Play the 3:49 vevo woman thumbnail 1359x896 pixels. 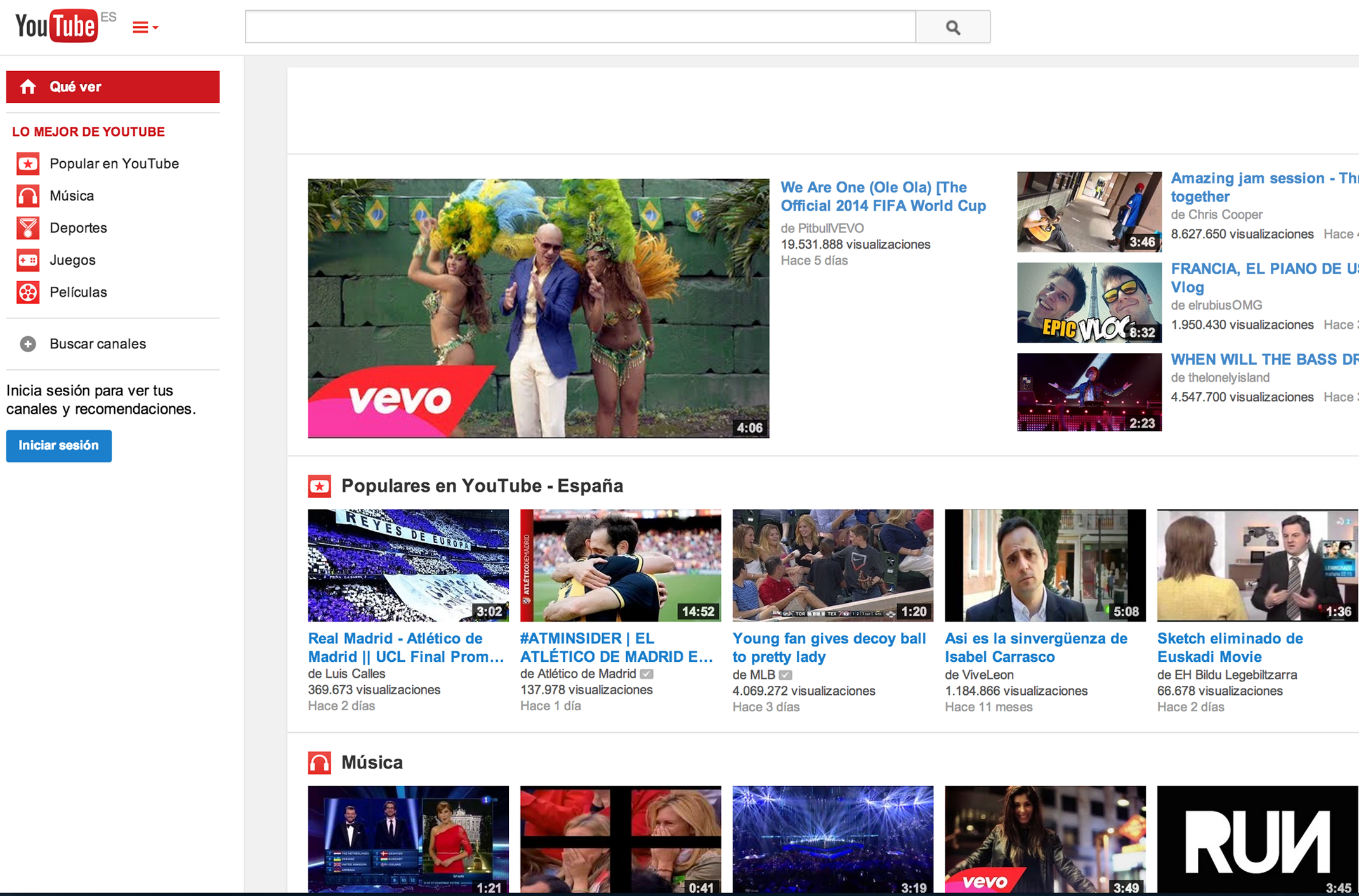(1045, 840)
